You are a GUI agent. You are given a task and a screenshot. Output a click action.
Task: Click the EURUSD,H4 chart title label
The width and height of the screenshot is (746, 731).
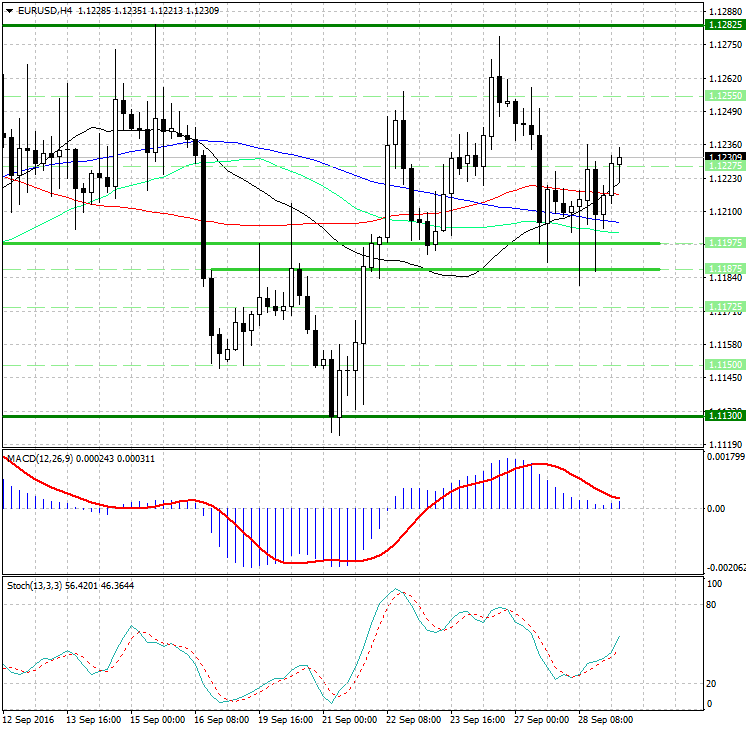coord(41,10)
